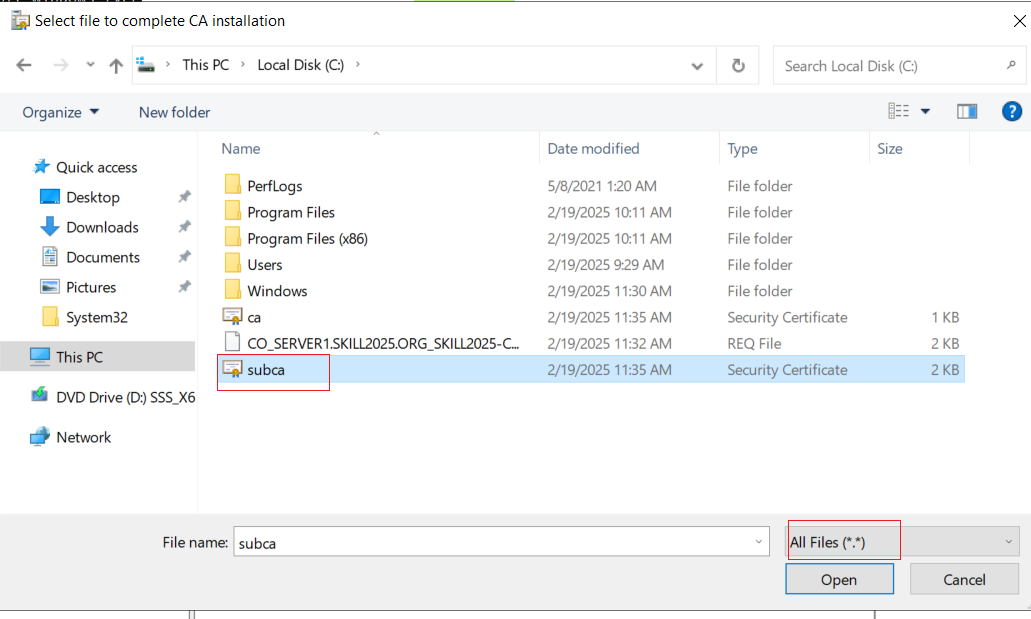The image size is (1031, 619).
Task: Click the File name input field
Action: click(x=501, y=542)
